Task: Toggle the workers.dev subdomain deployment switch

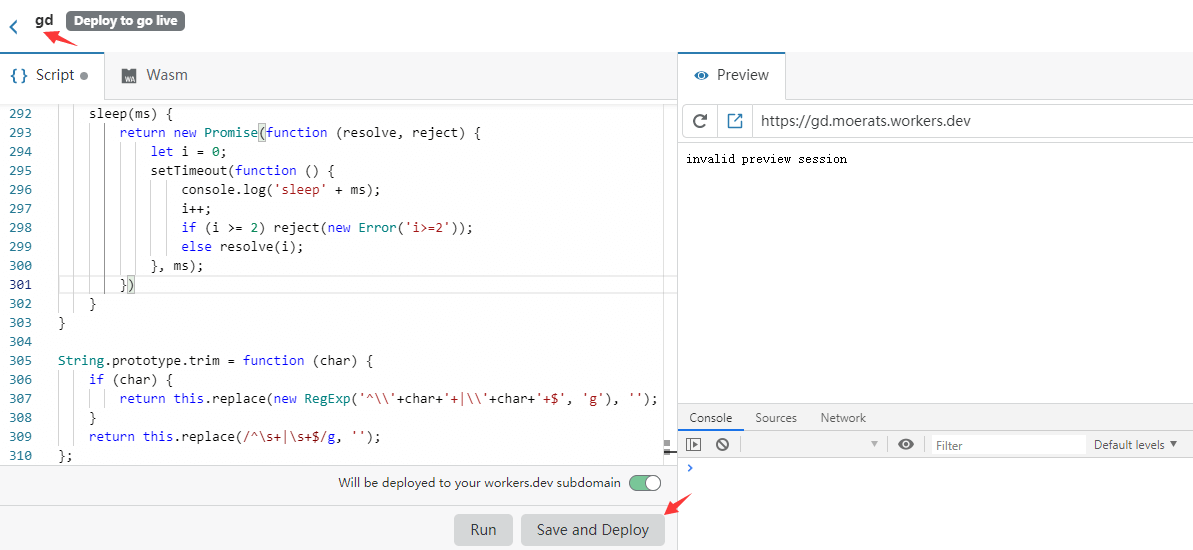Action: click(x=645, y=483)
